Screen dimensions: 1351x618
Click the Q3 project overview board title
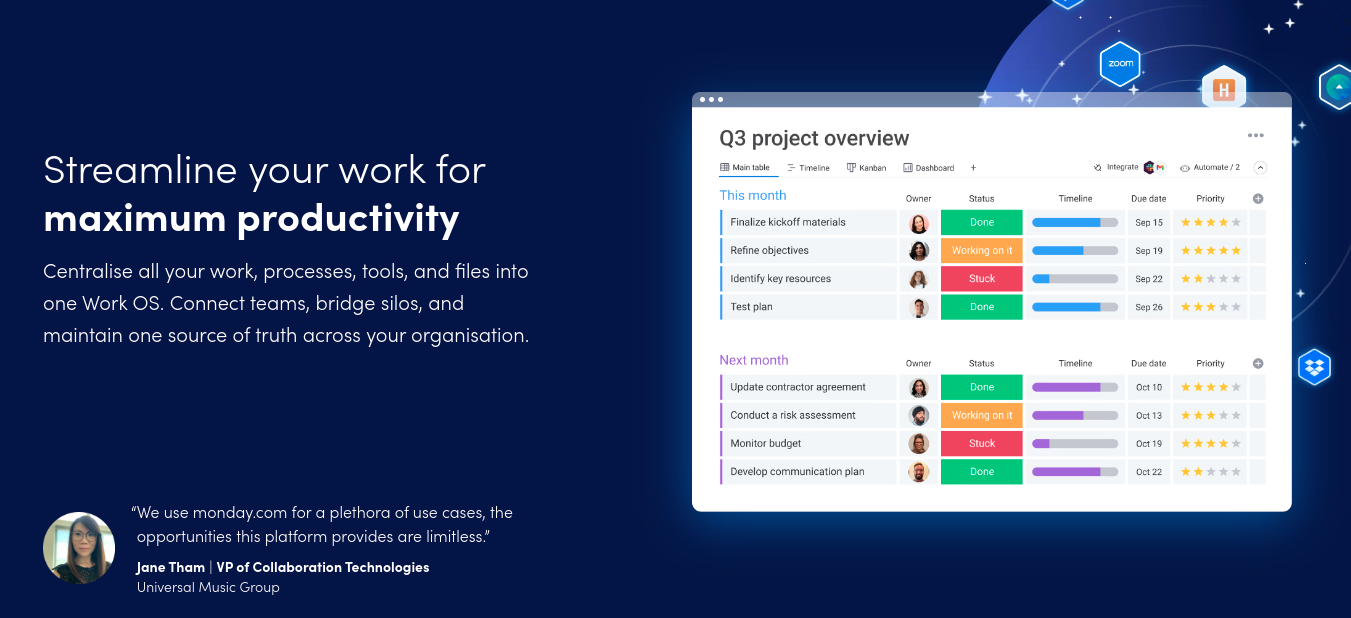click(x=814, y=138)
